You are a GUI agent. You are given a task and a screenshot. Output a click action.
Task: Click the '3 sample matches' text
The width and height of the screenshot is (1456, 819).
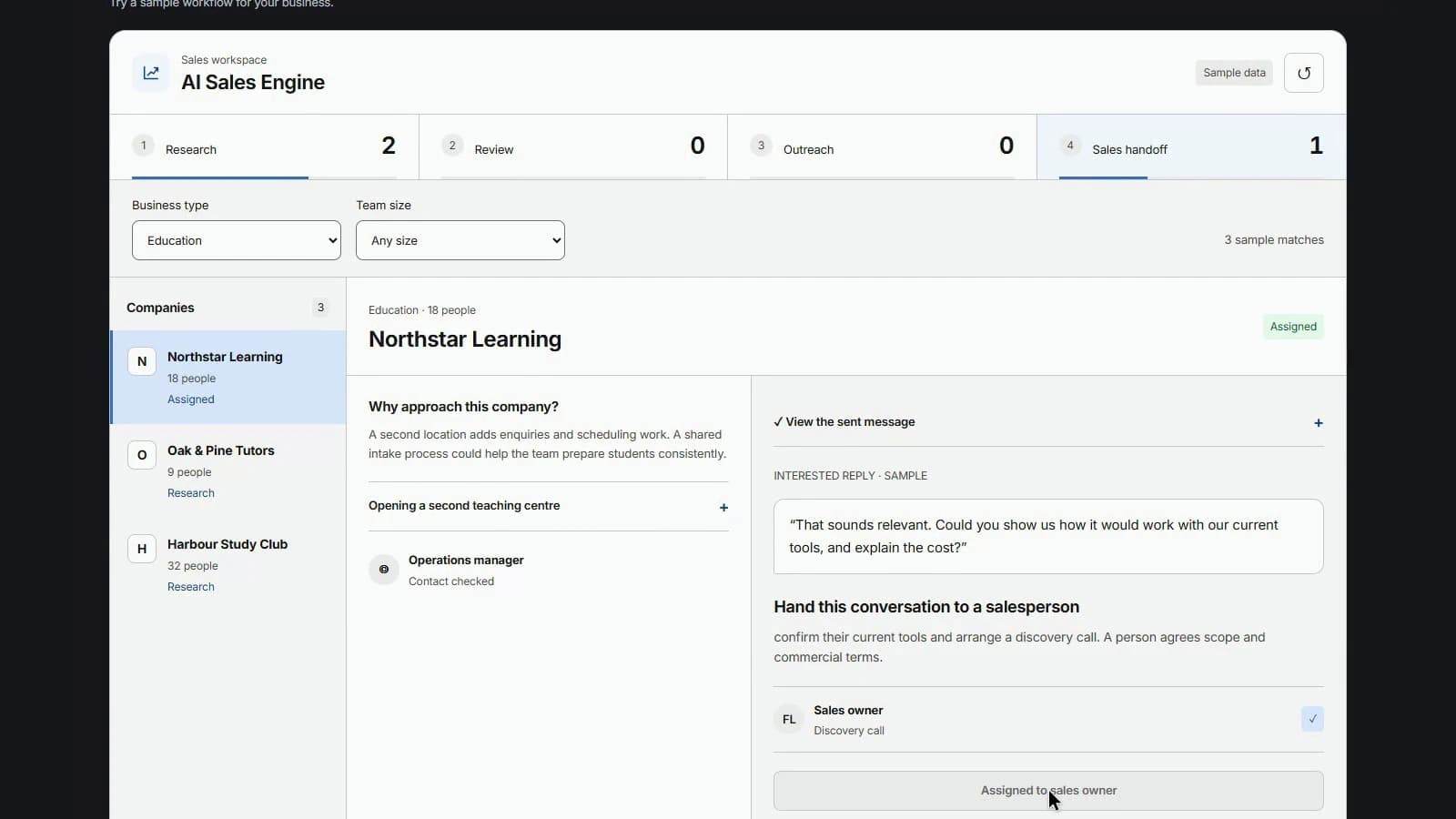[x=1274, y=240]
